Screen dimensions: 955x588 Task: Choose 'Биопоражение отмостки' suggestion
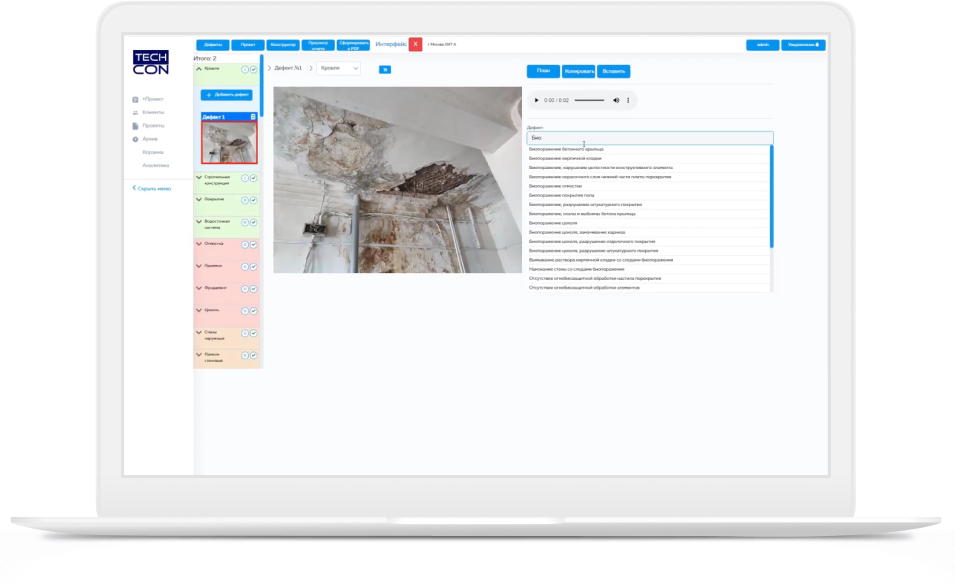(648, 186)
